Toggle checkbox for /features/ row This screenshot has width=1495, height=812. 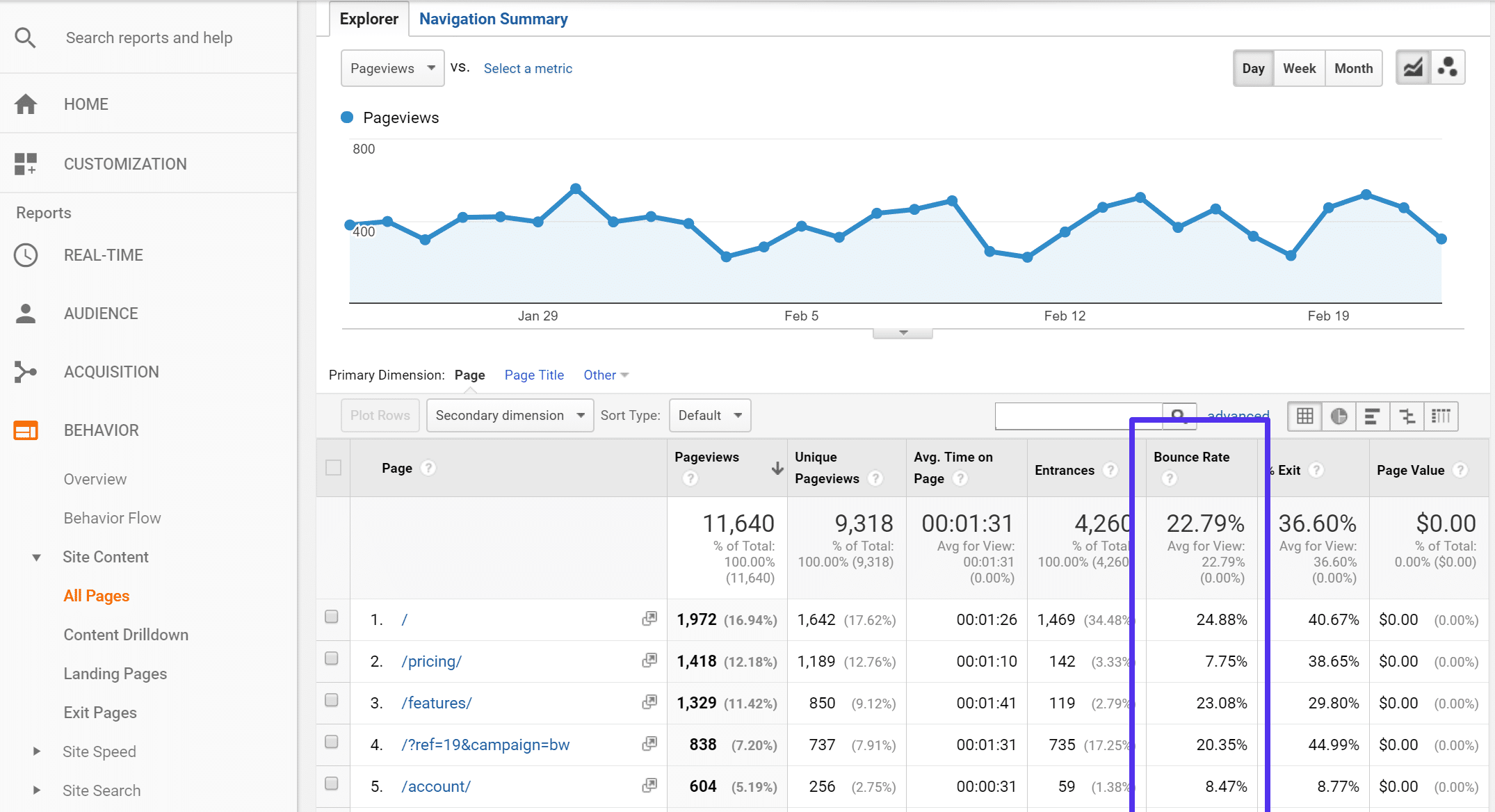(333, 701)
